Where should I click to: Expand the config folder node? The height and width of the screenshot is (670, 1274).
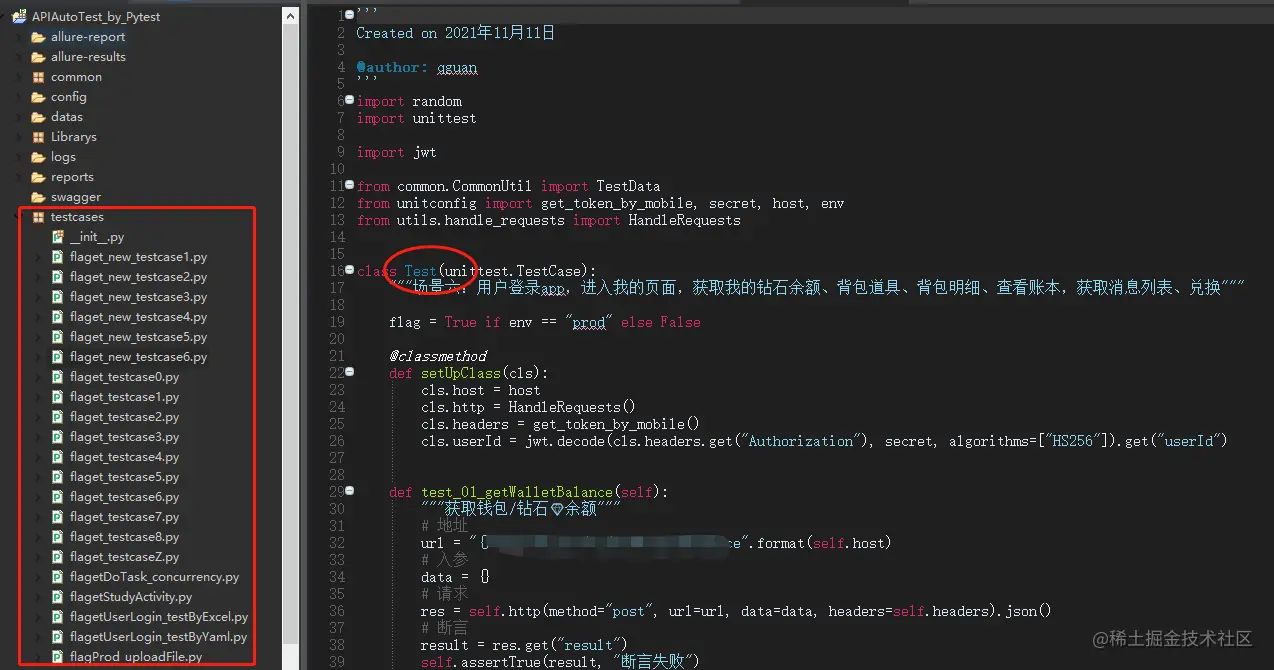point(19,97)
